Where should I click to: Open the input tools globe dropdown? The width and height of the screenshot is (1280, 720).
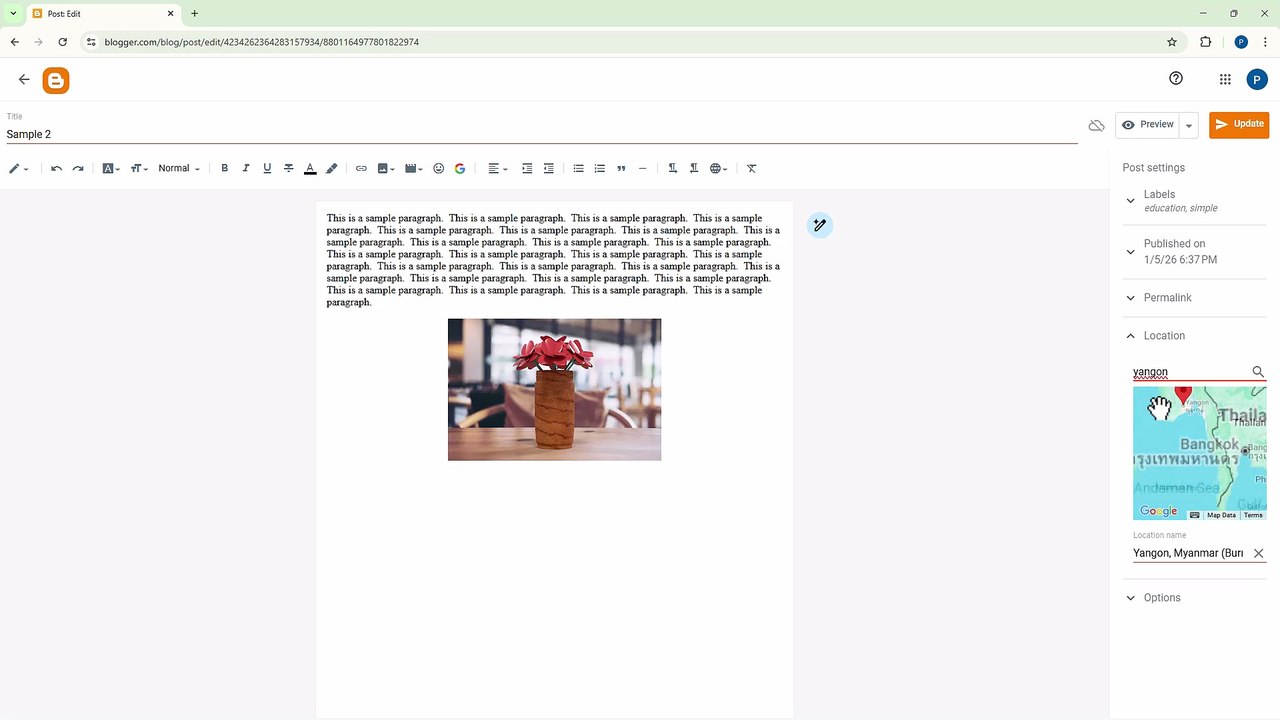(718, 169)
